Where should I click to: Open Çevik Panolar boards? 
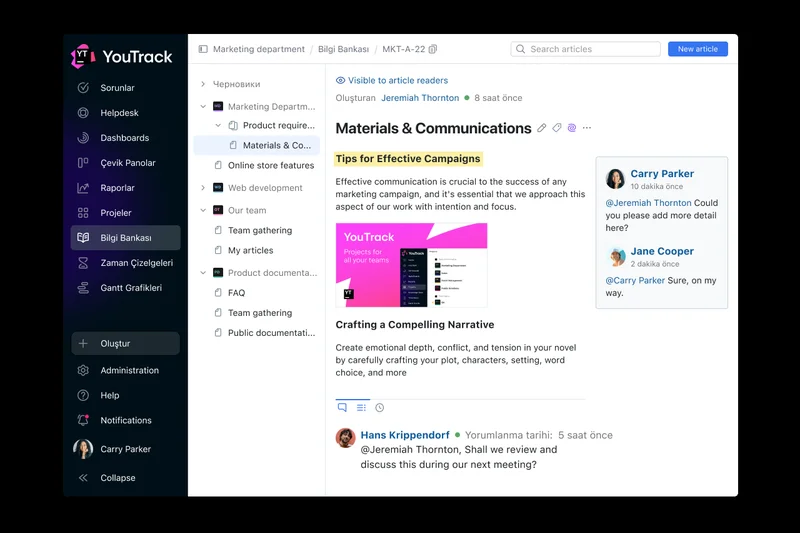click(x=126, y=163)
